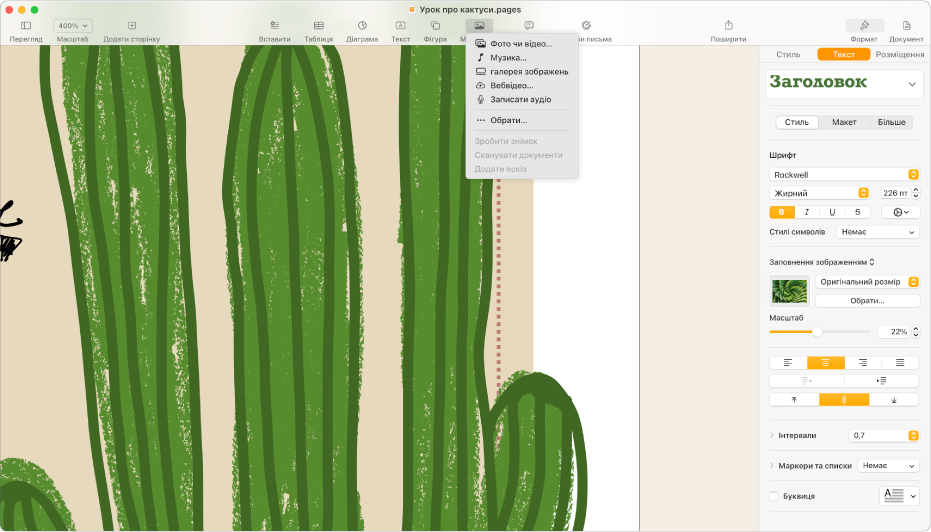931x532 pixels.
Task: Click the Add Page (Додати сторінку) icon
Action: (x=132, y=26)
